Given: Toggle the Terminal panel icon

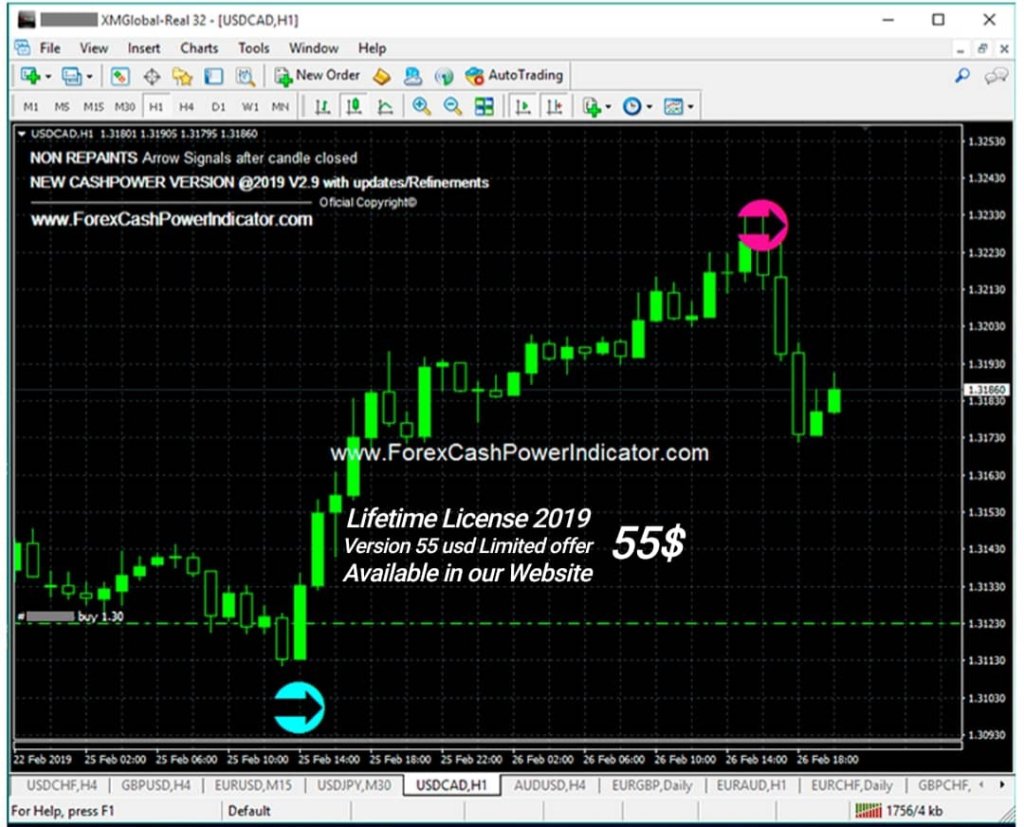Looking at the screenshot, I should pyautogui.click(x=214, y=76).
